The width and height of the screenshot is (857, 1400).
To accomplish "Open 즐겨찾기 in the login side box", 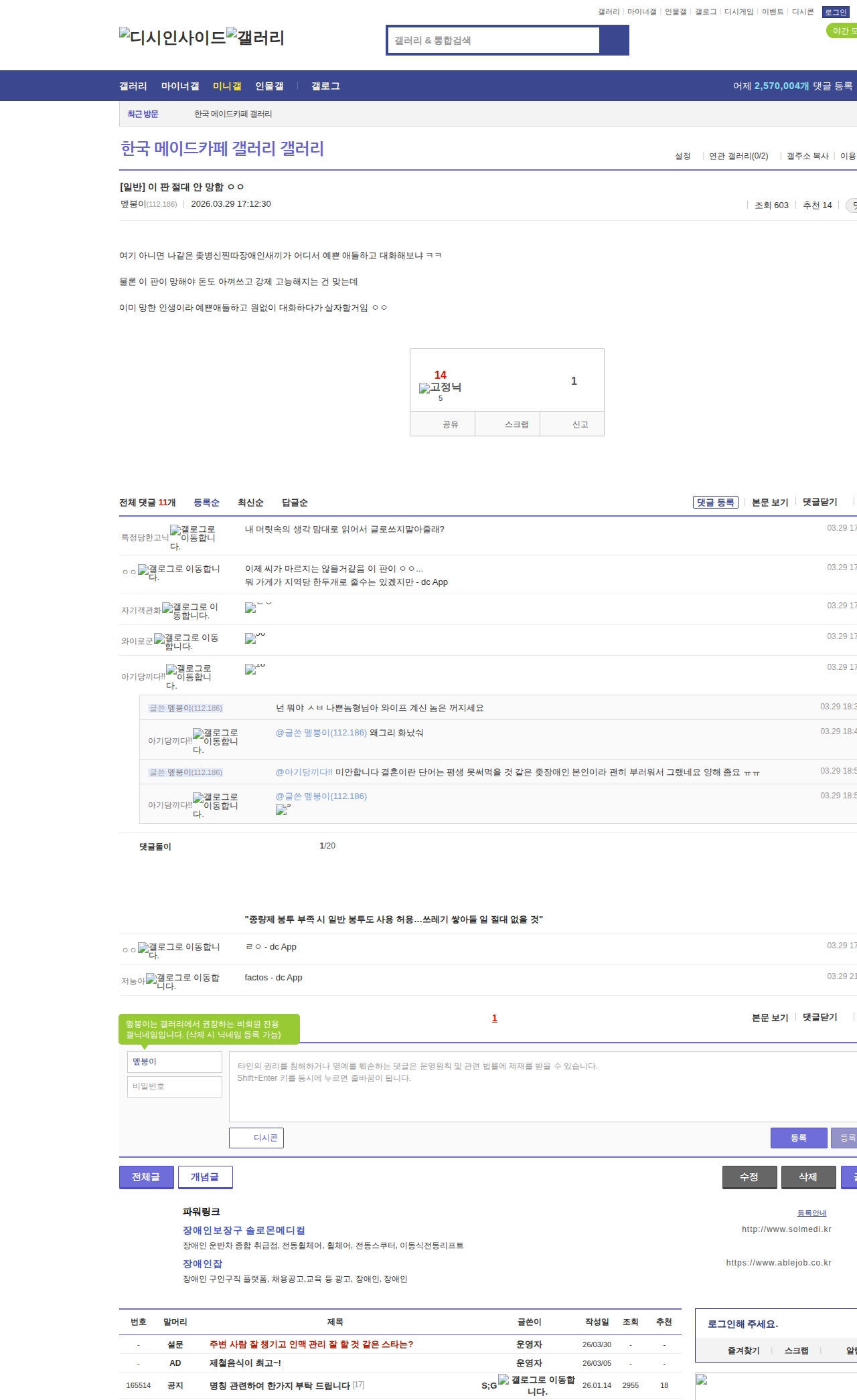I will coord(743,1350).
